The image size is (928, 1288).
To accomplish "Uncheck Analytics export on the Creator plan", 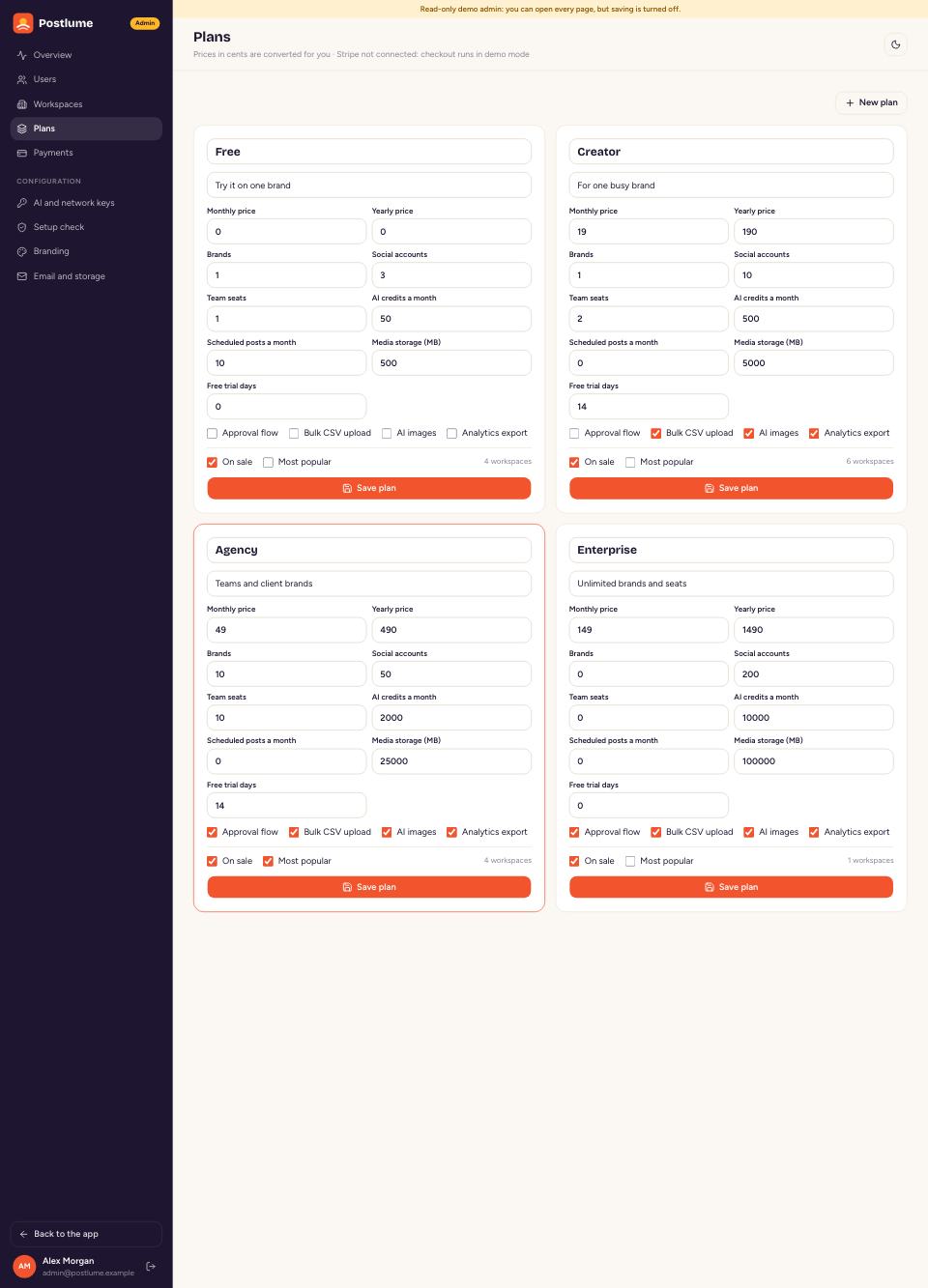I will [x=814, y=434].
